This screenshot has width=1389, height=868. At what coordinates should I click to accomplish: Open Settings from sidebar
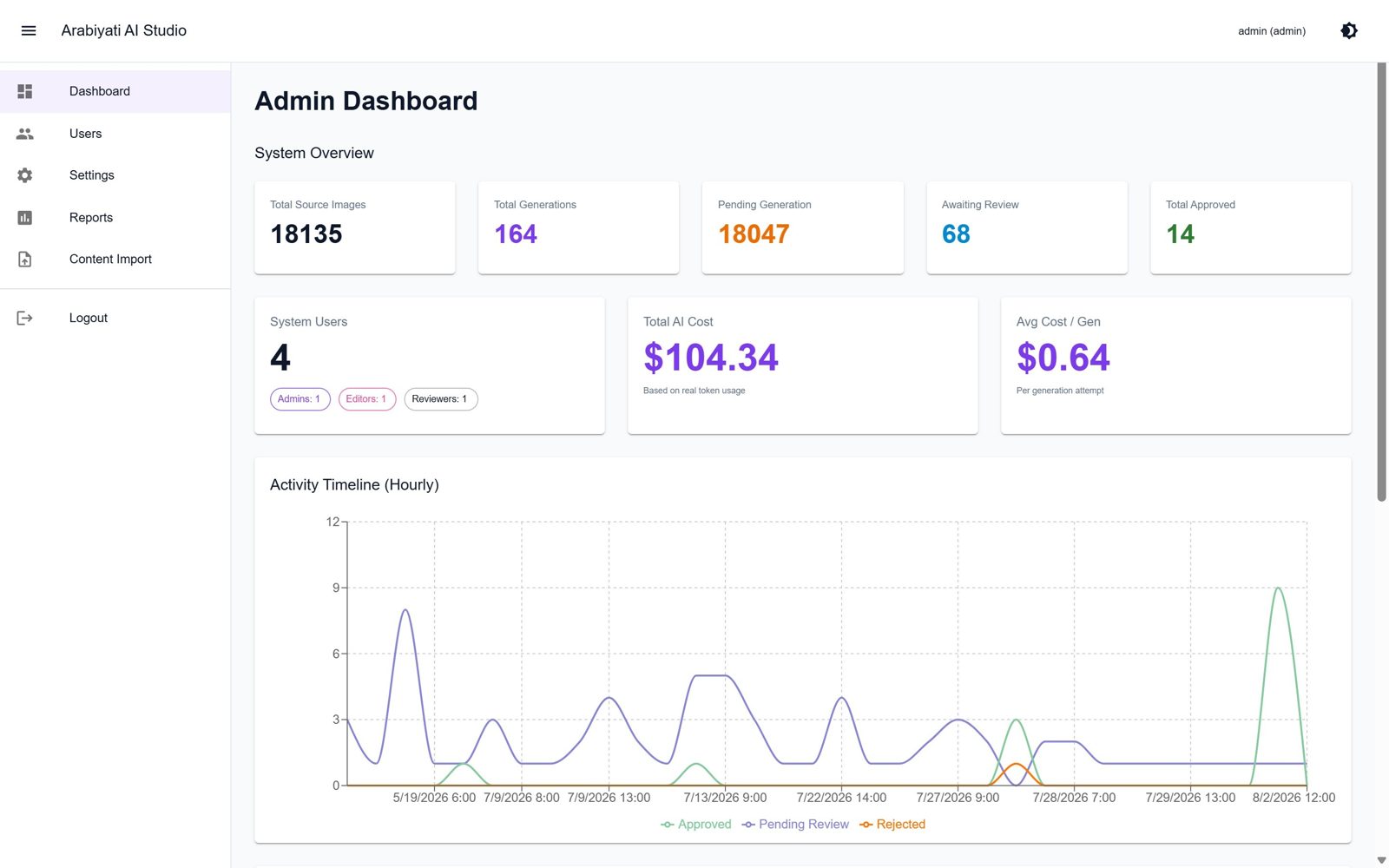pos(115,175)
